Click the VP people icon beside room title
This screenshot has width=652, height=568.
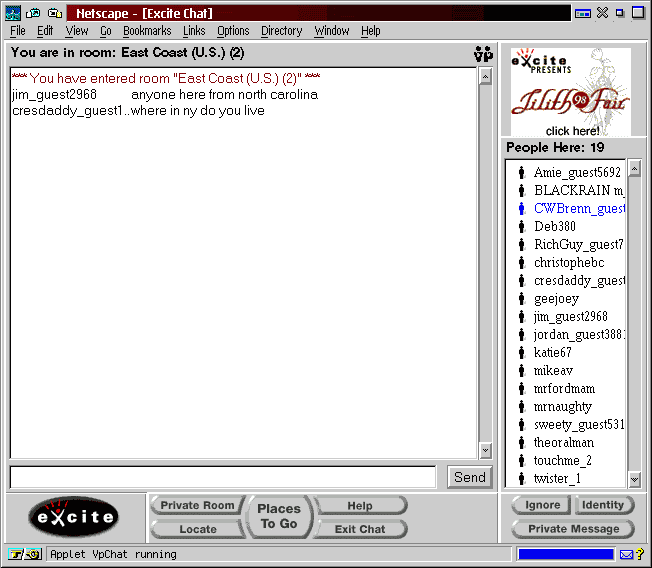coord(483,54)
